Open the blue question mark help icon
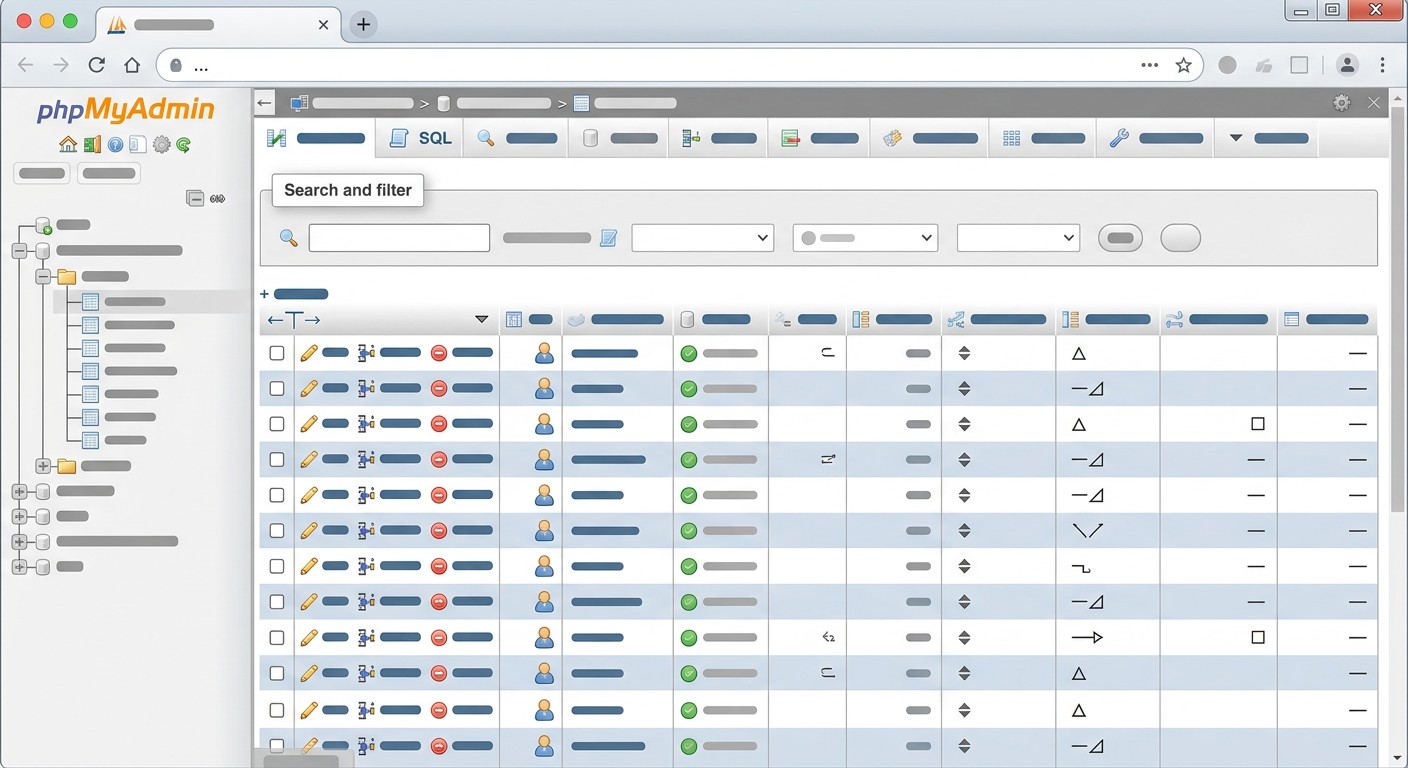 click(x=115, y=145)
